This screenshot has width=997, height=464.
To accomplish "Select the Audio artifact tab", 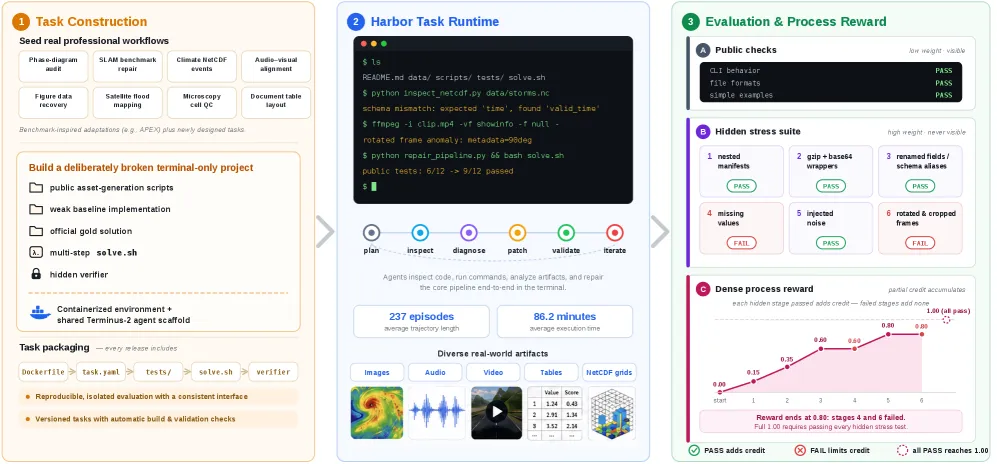I will (x=435, y=372).
